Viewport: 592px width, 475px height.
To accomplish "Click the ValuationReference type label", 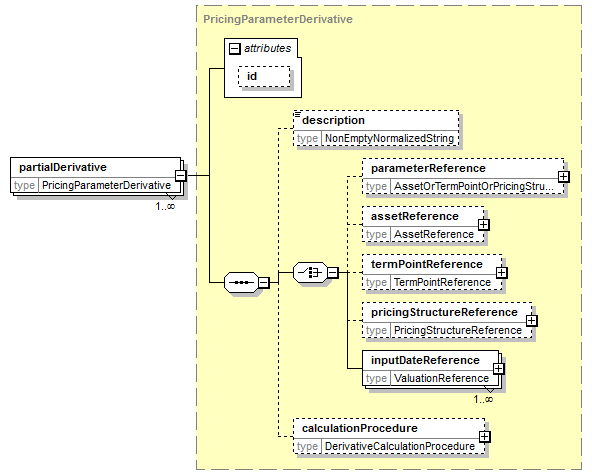I will 441,378.
